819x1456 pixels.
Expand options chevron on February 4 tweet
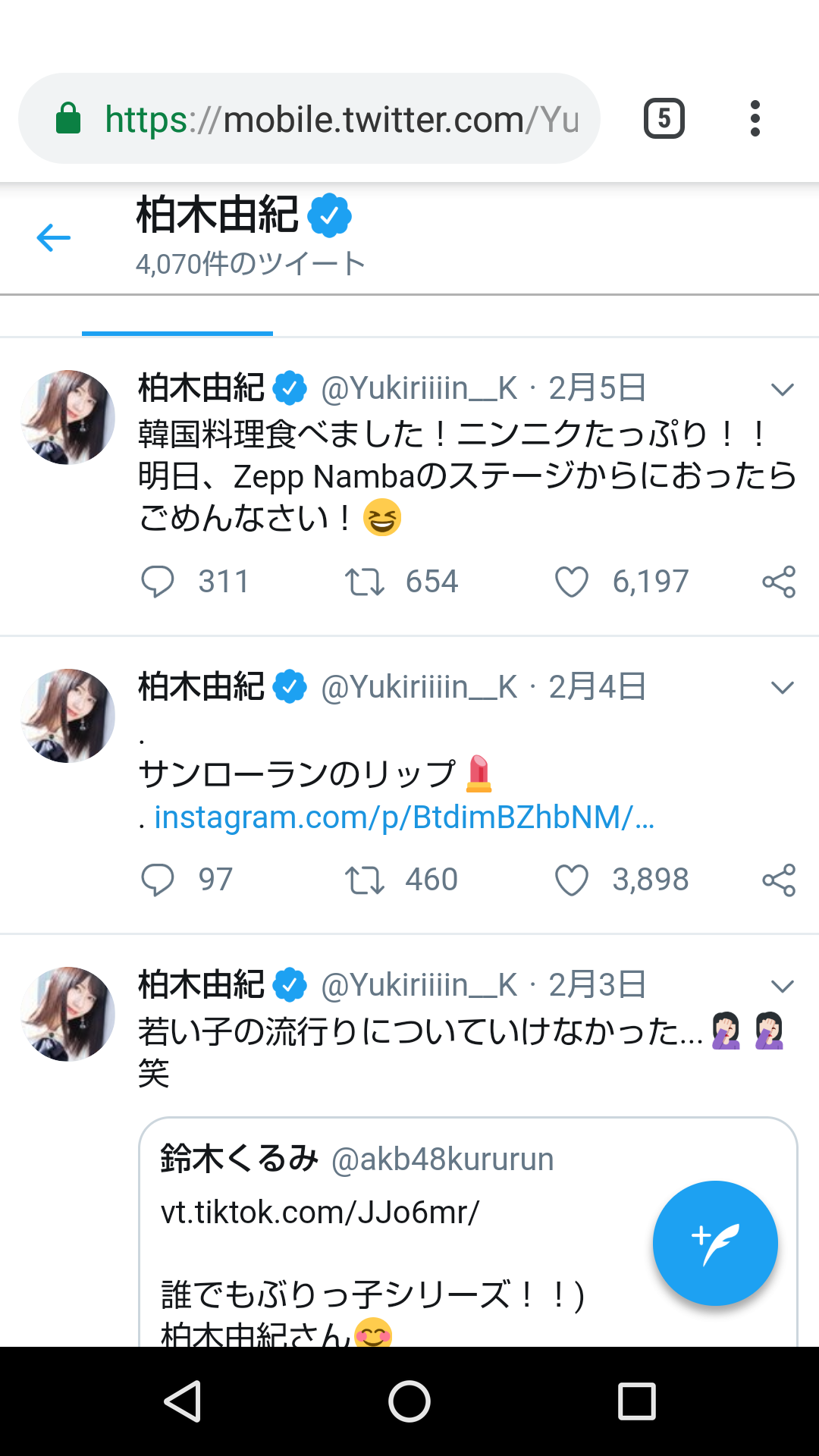[782, 687]
